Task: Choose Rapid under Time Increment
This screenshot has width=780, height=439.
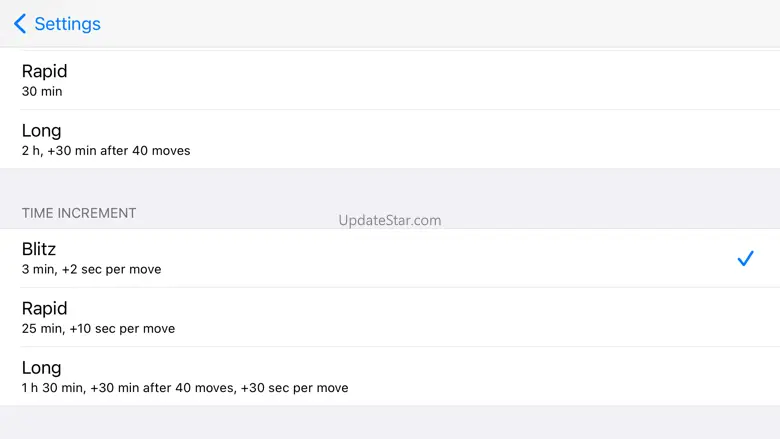Action: coord(390,317)
